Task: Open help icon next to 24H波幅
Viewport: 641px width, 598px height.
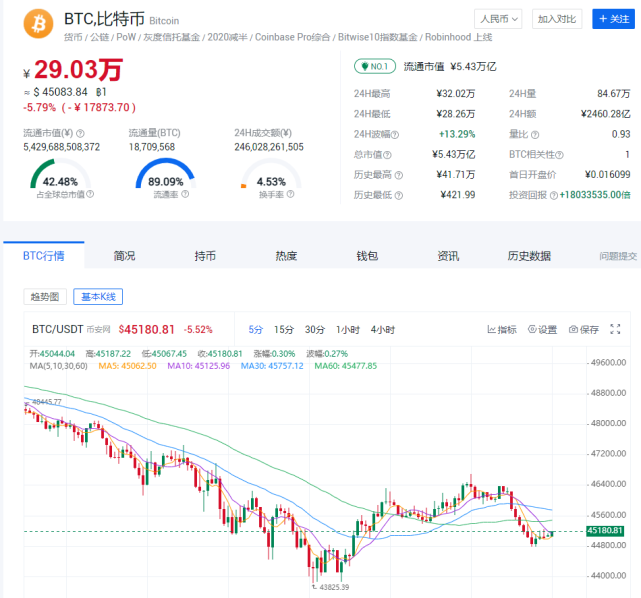Action: tap(394, 134)
